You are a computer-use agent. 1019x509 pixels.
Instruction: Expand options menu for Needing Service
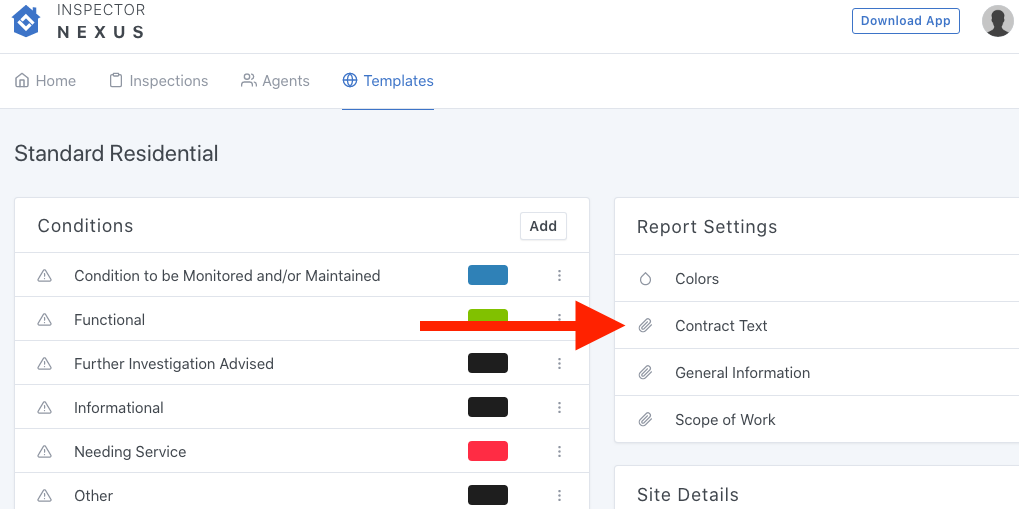pos(559,452)
